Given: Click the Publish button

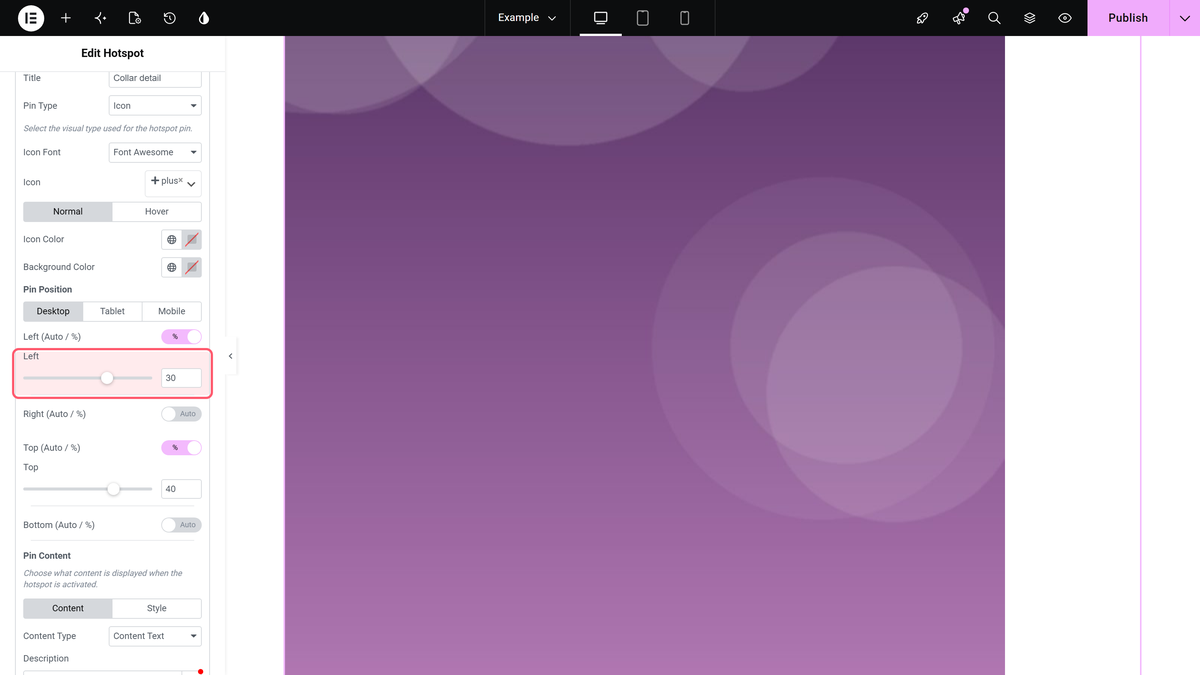Looking at the screenshot, I should [1128, 18].
